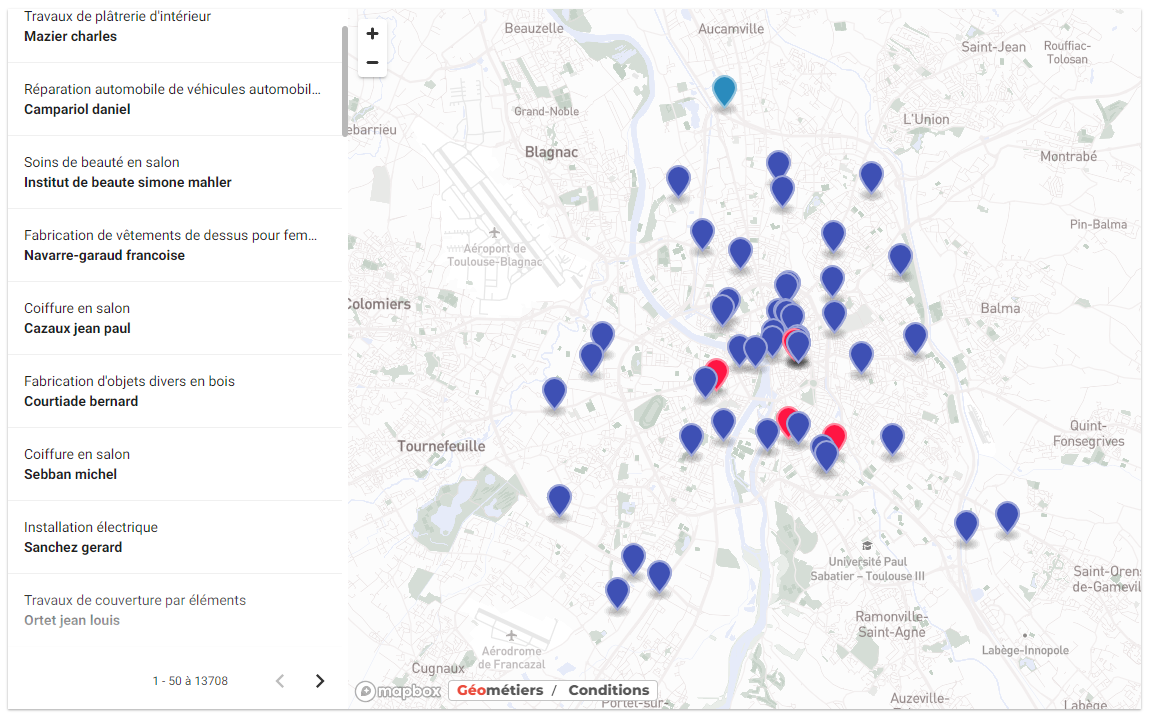The width and height of the screenshot is (1150, 718).
Task: Select the Sebban michel coiffure listing
Action: click(x=175, y=464)
